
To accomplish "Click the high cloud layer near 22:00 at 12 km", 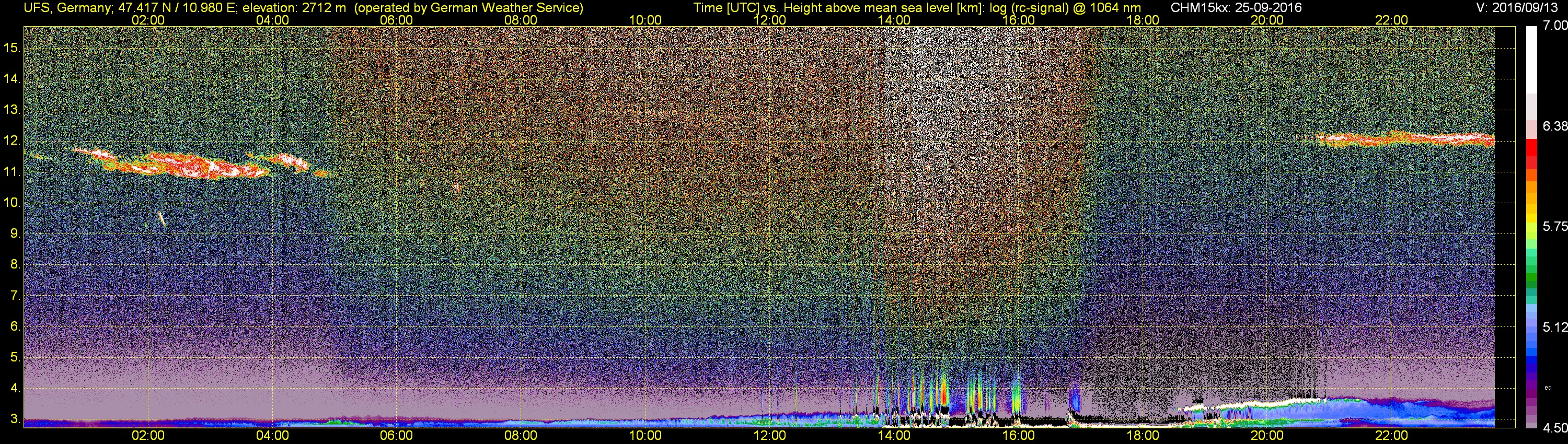I will point(1405,139).
